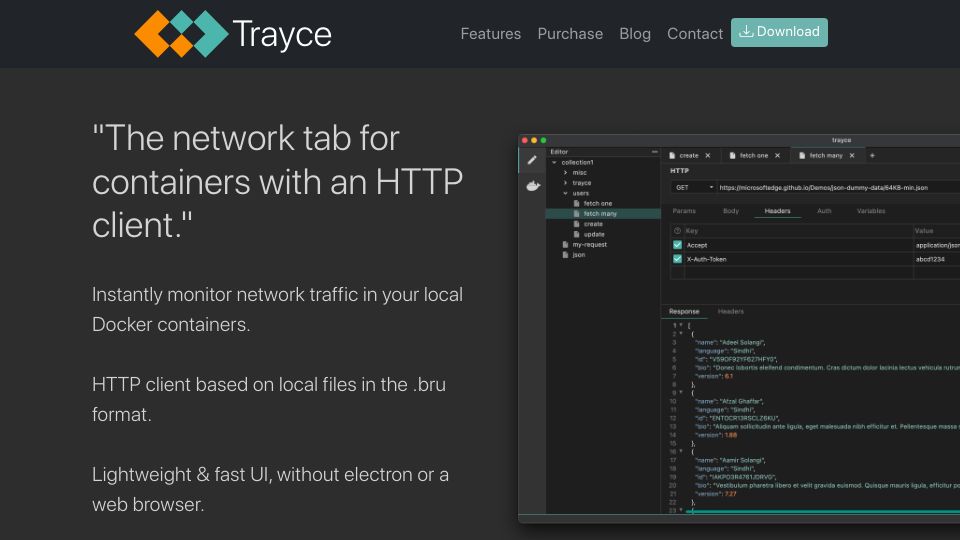Click the X-Auth-Token key cell
This screenshot has width=960, height=540.
pos(798,259)
